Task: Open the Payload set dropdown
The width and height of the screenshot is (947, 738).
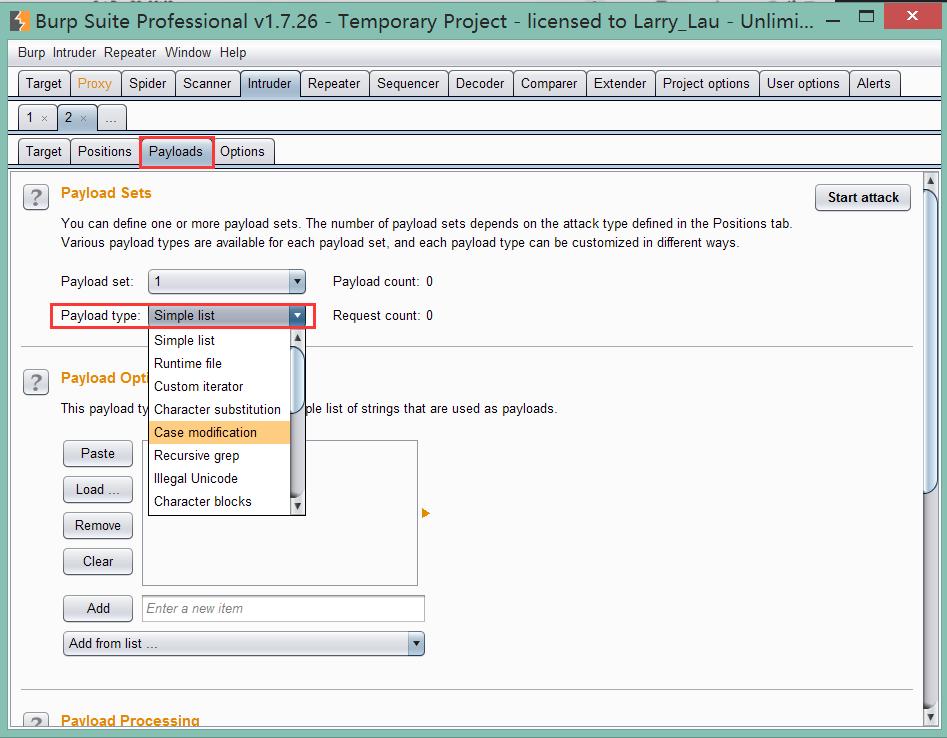Action: [x=226, y=281]
